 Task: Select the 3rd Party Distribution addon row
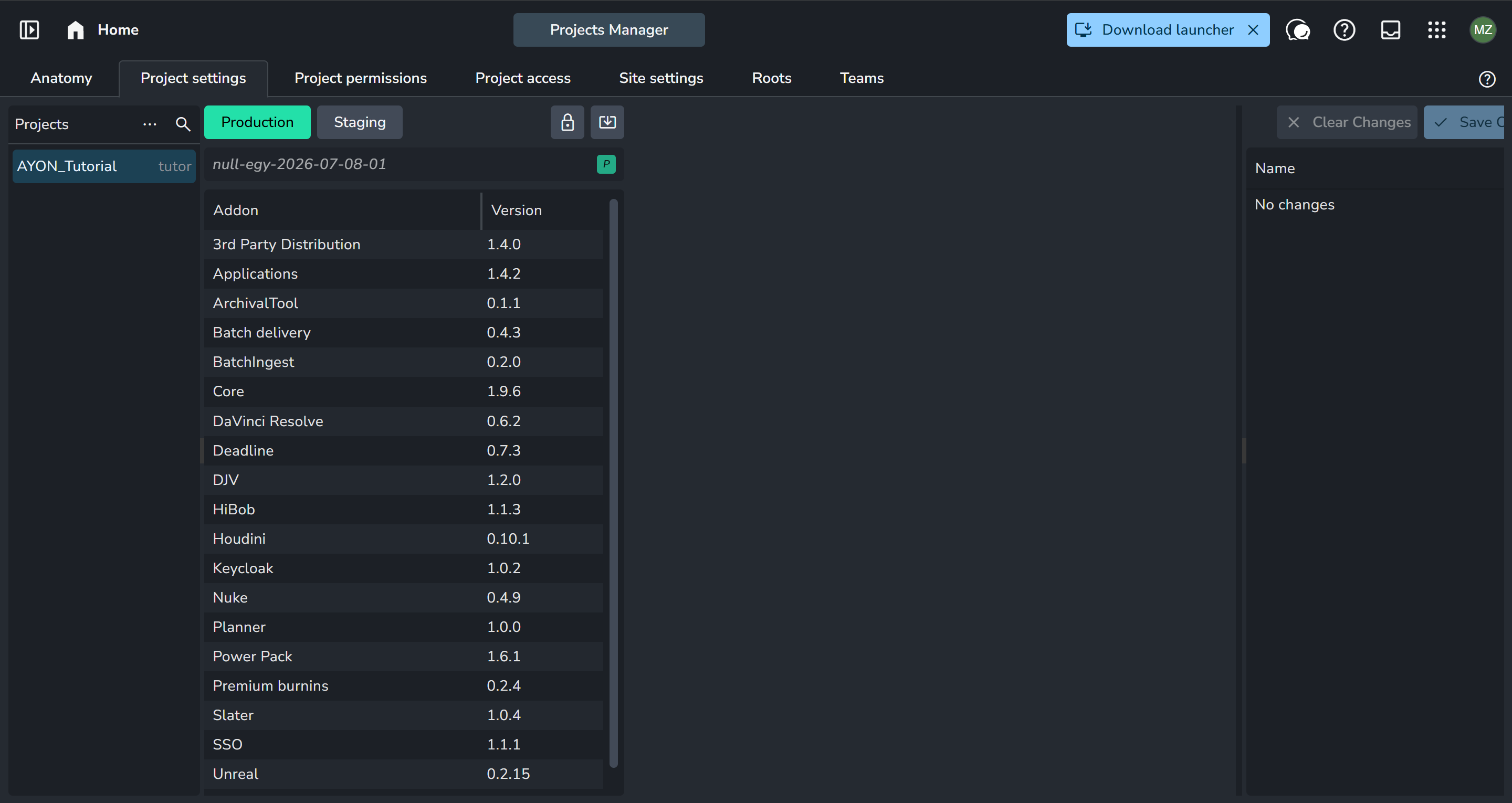click(x=404, y=244)
